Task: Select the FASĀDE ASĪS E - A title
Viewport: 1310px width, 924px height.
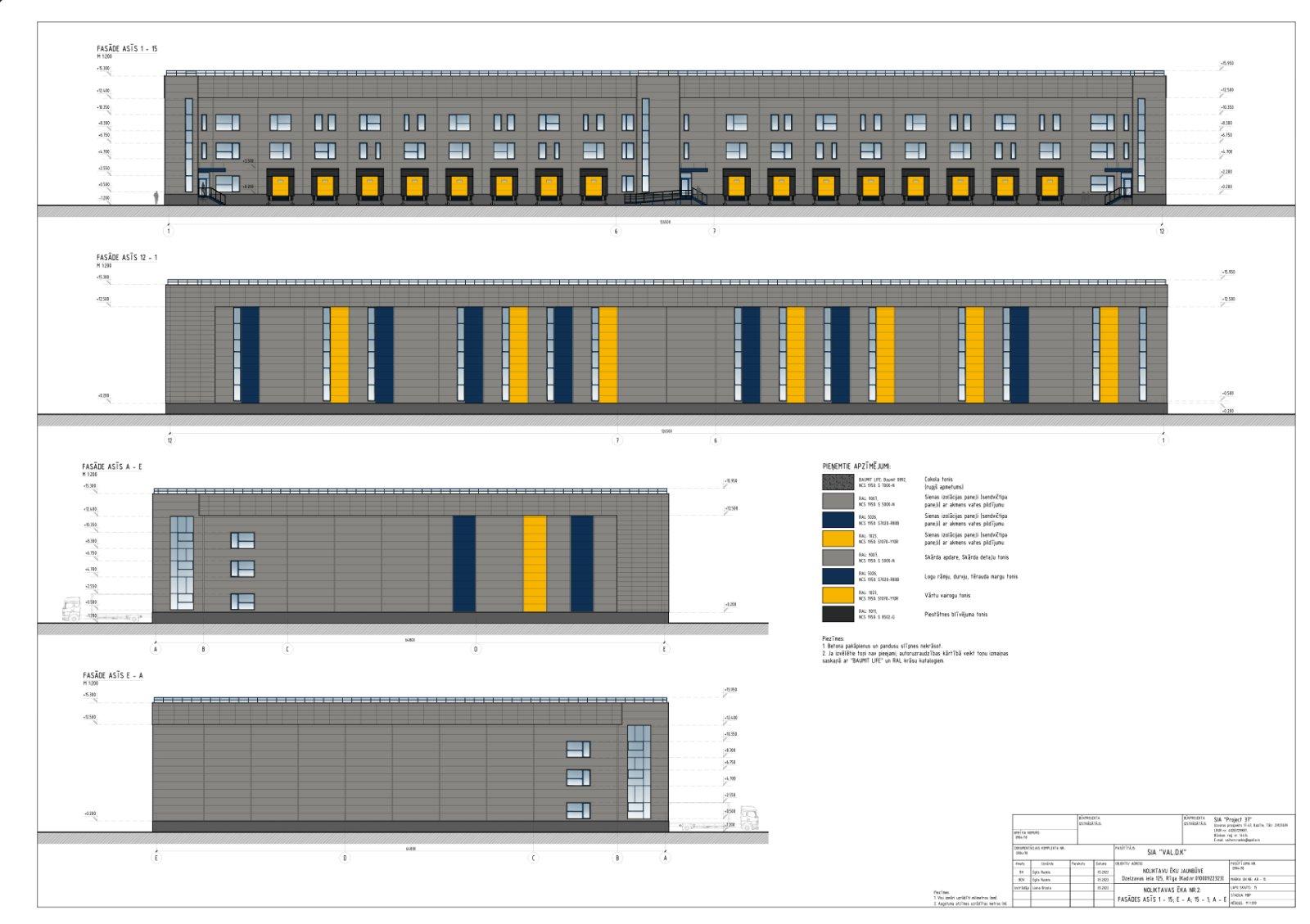Action: [112, 675]
